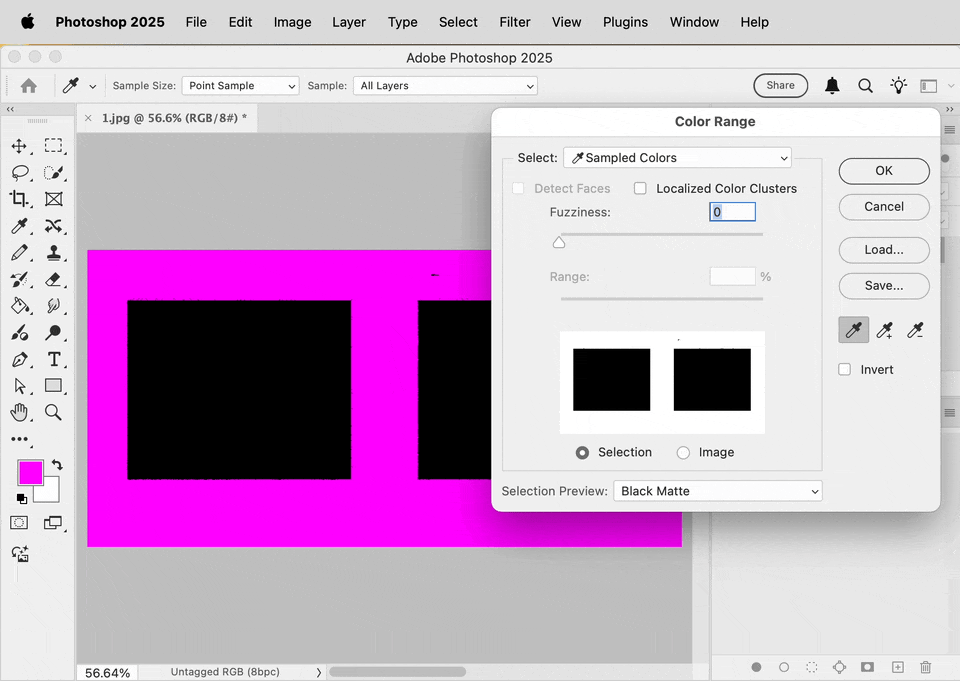Select the Image radio button
960x681 pixels.
click(x=683, y=453)
